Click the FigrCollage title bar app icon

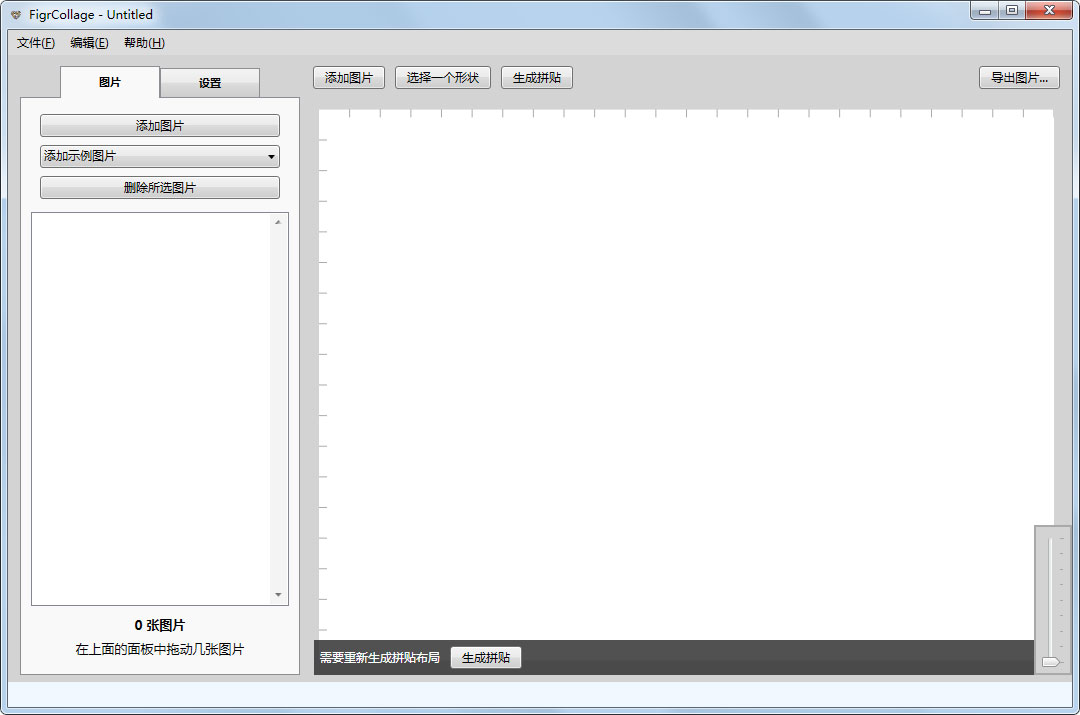pos(16,14)
